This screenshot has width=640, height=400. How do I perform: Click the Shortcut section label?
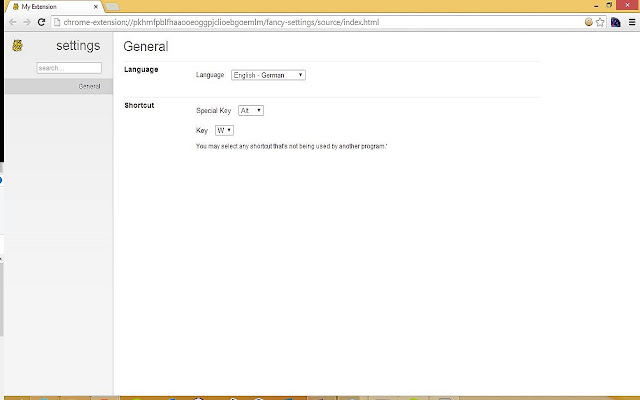click(139, 105)
